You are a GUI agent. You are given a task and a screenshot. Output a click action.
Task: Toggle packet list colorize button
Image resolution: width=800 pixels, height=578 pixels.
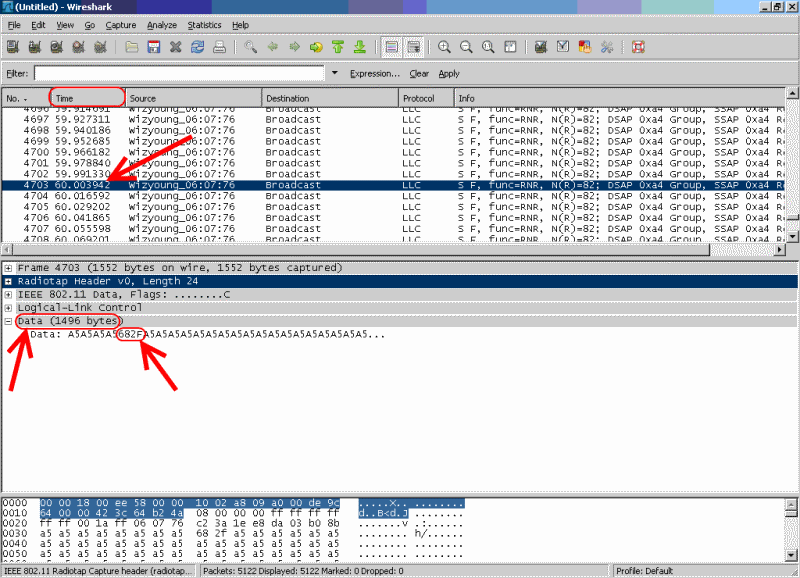click(391, 47)
